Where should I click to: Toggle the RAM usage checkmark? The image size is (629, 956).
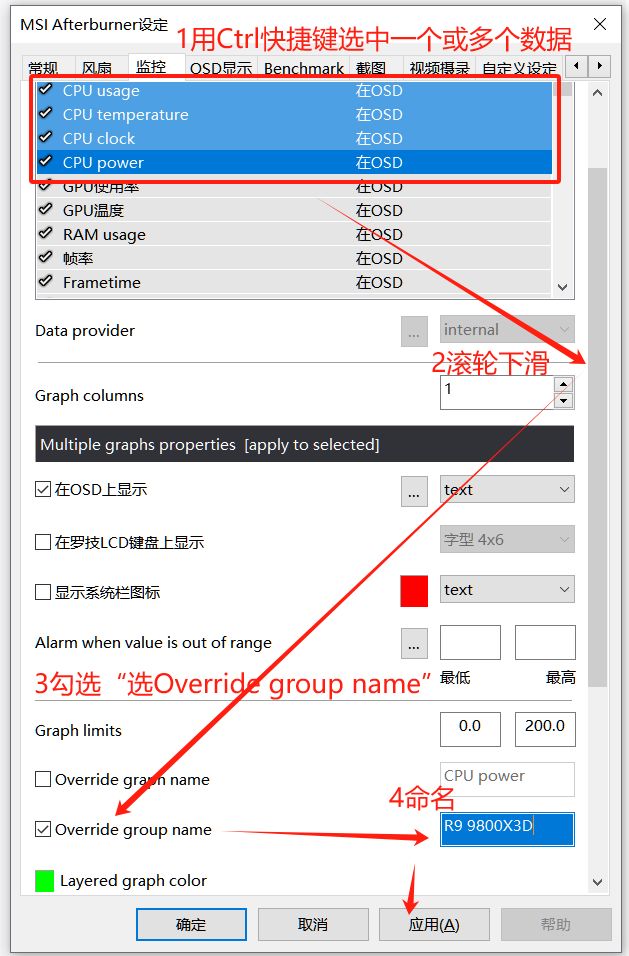tap(46, 234)
